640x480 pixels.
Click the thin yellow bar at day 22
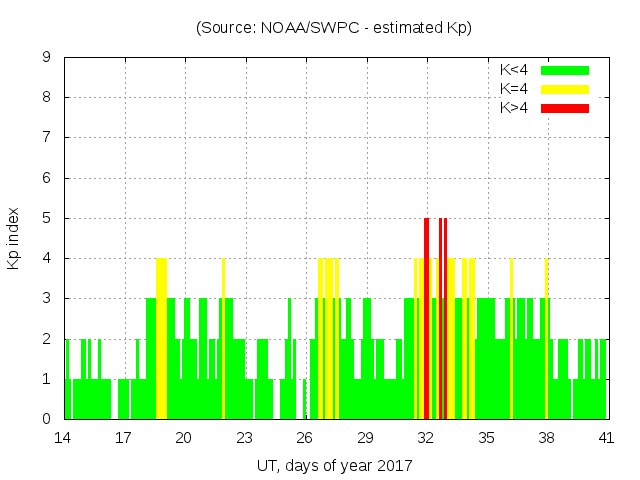pos(223,338)
